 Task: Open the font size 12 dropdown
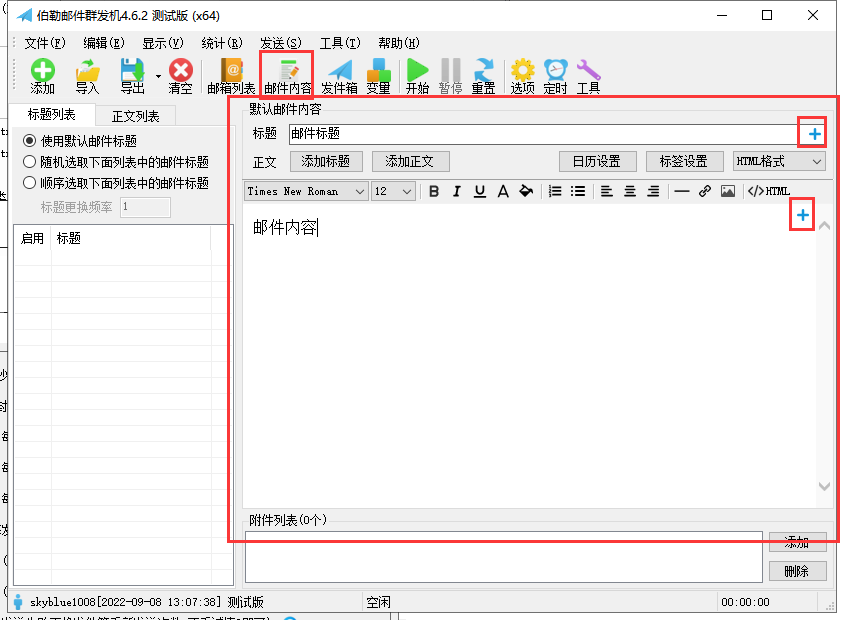tap(393, 192)
